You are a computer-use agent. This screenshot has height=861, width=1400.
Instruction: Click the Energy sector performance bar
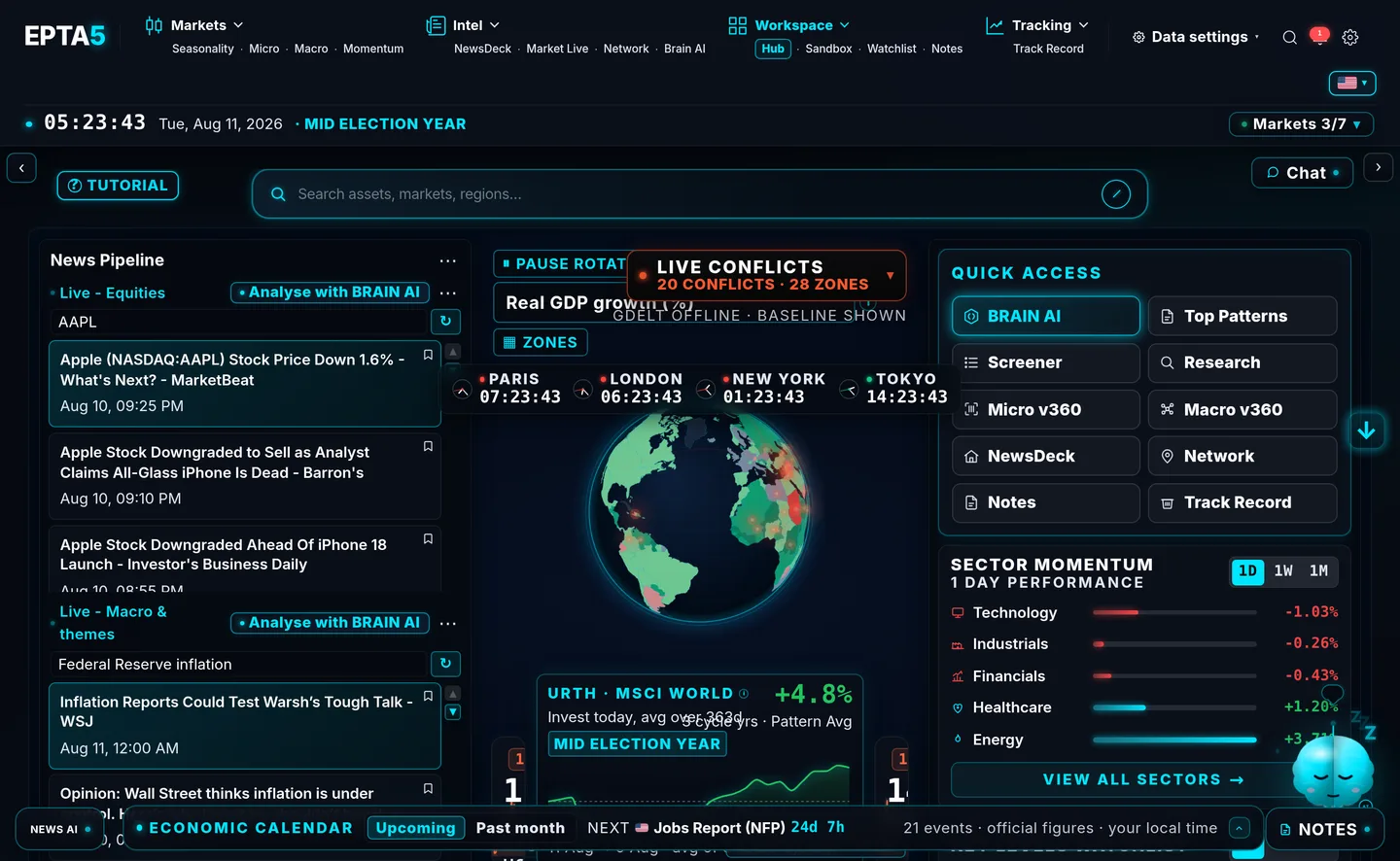(x=1174, y=740)
